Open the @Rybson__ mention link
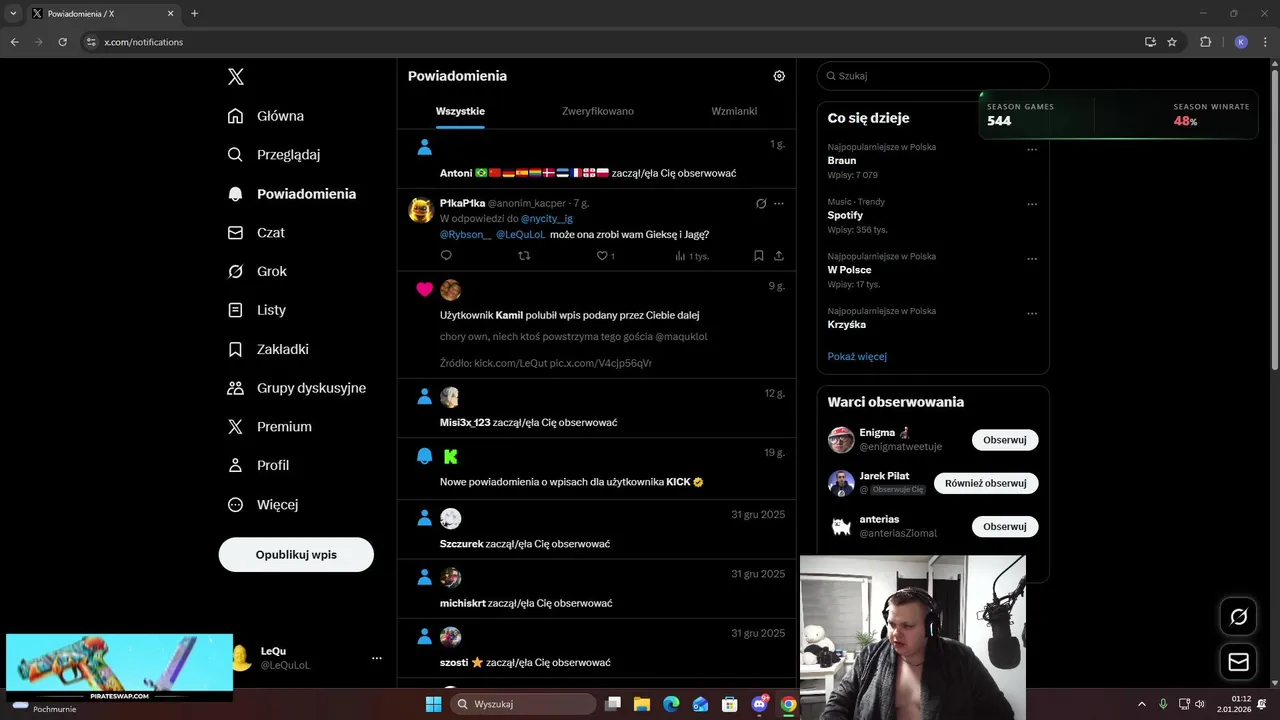1280x720 pixels. [465, 235]
